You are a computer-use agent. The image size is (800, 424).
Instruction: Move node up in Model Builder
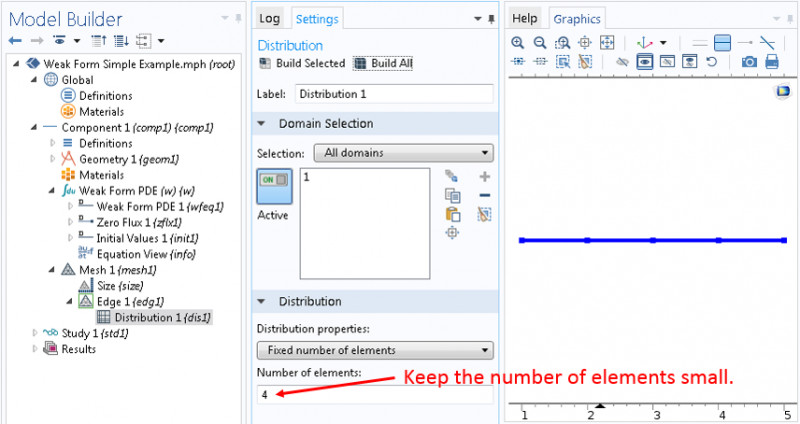click(x=98, y=41)
